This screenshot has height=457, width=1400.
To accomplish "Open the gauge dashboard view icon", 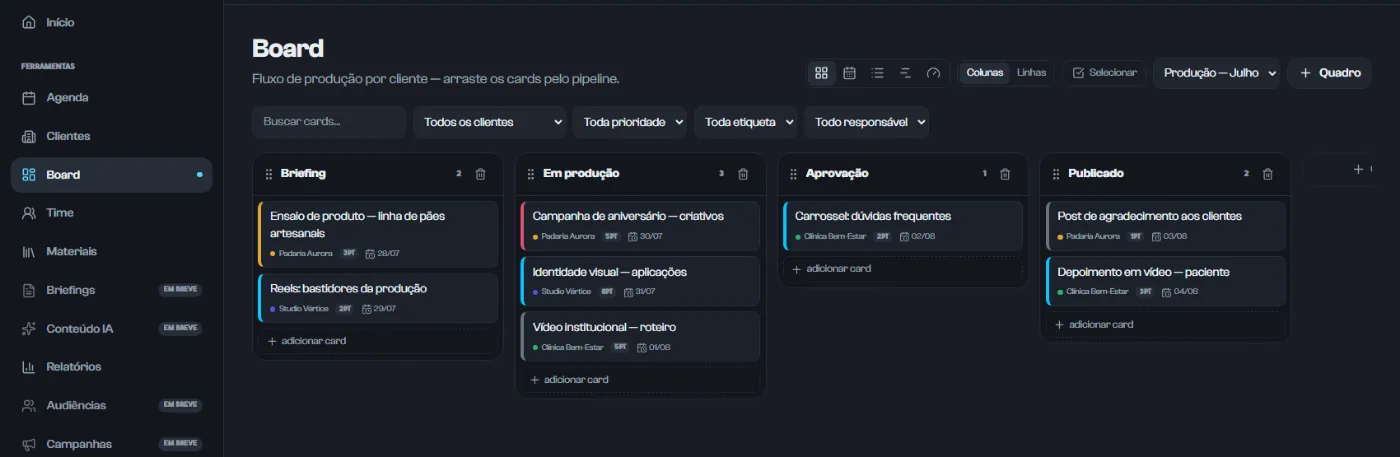I will pyautogui.click(x=934, y=73).
